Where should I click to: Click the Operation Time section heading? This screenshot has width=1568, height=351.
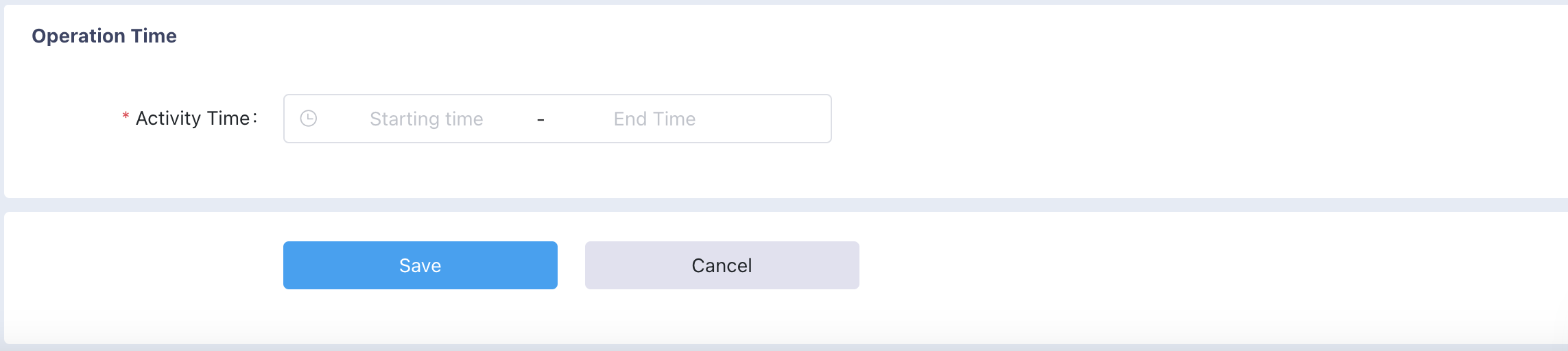click(x=104, y=36)
